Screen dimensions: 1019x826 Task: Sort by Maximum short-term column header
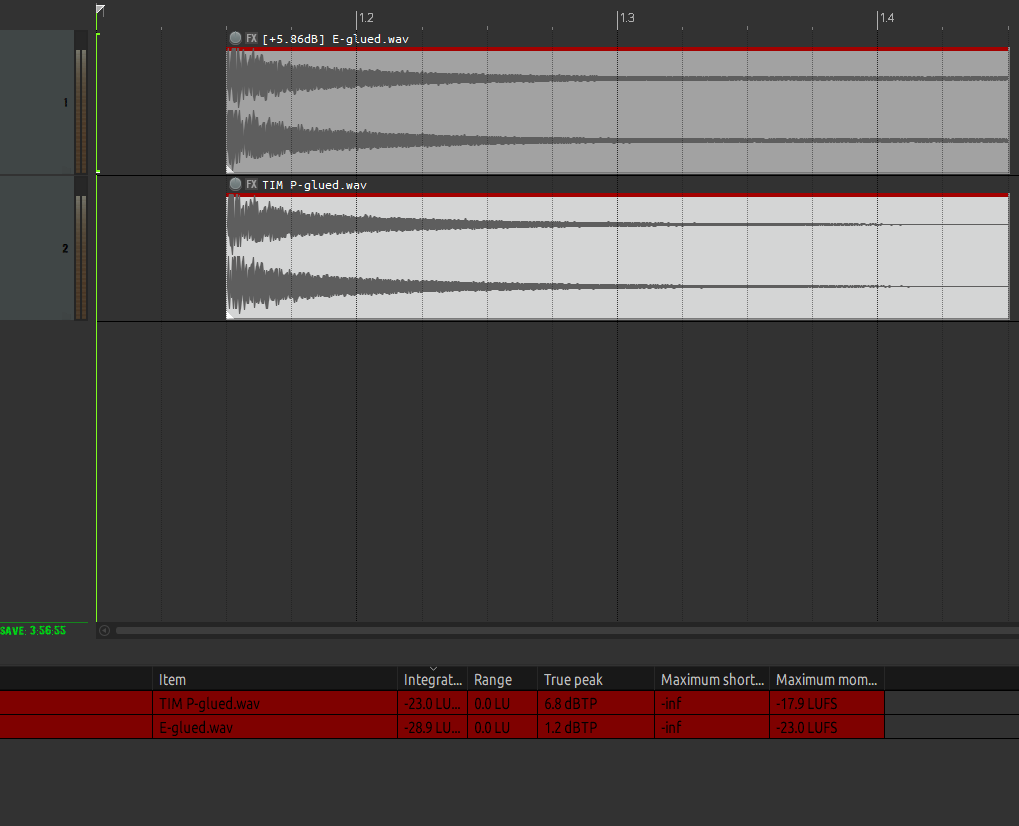712,680
